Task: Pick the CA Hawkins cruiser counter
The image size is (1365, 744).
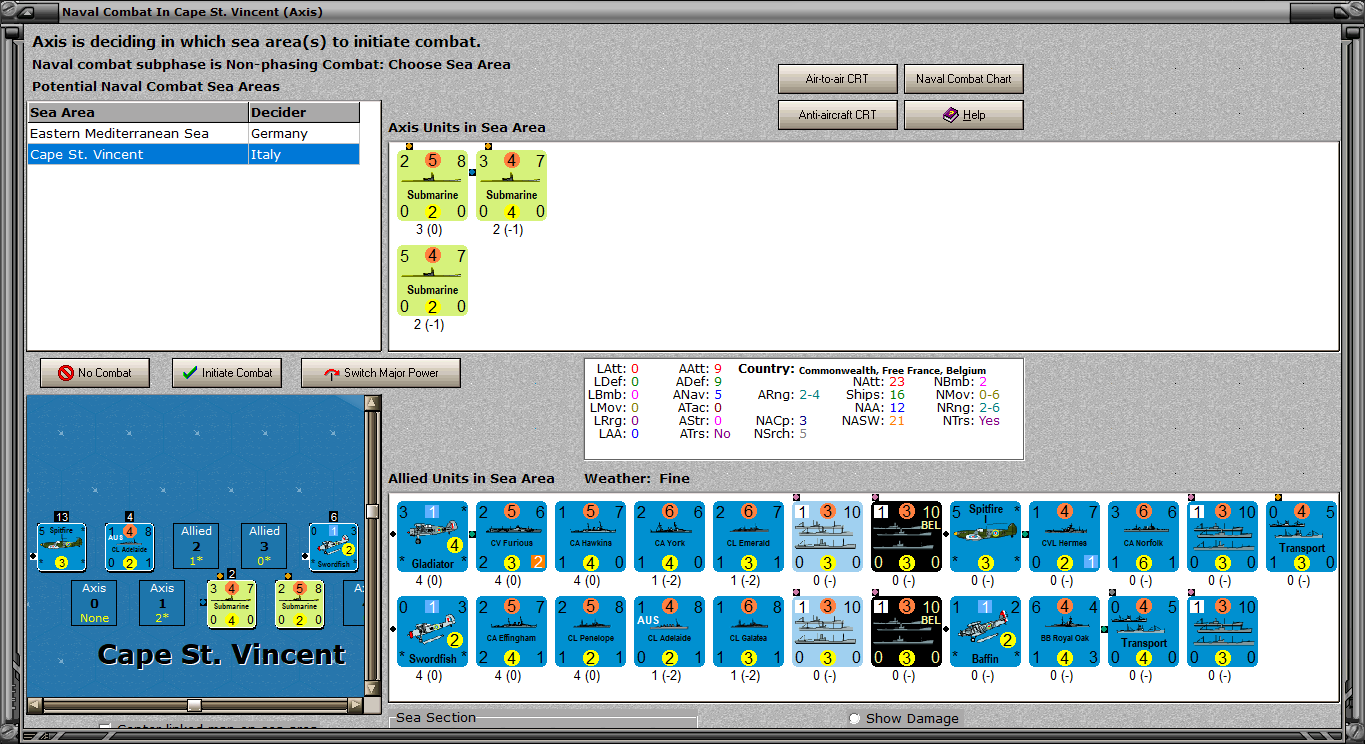Action: click(590, 537)
